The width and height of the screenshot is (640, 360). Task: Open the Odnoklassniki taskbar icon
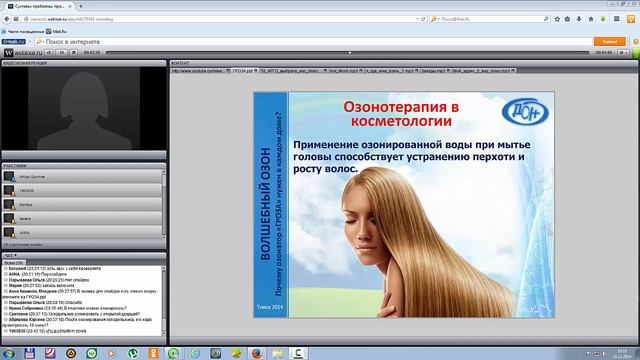point(153,353)
